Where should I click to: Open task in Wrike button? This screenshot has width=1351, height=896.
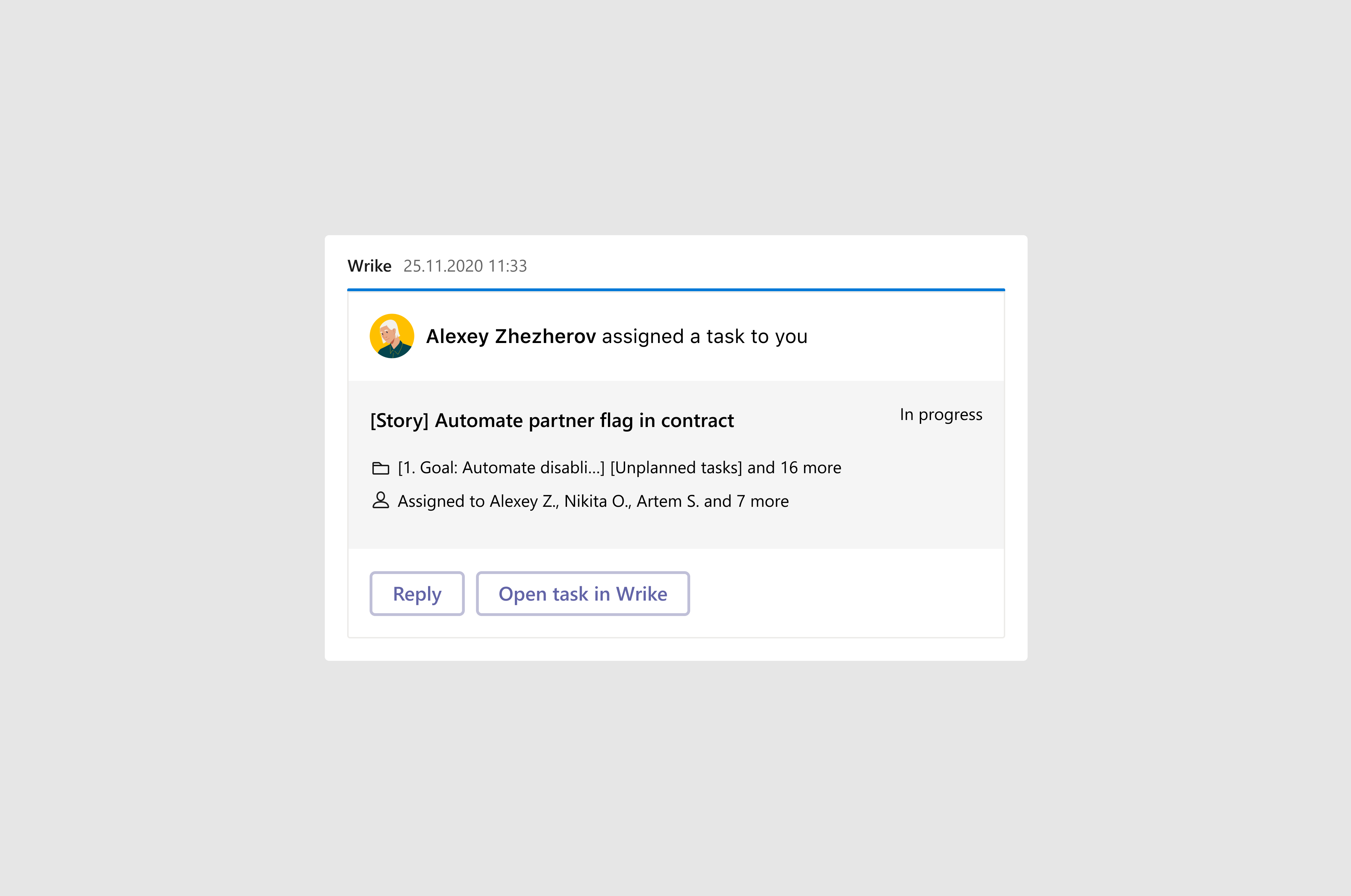coord(583,594)
